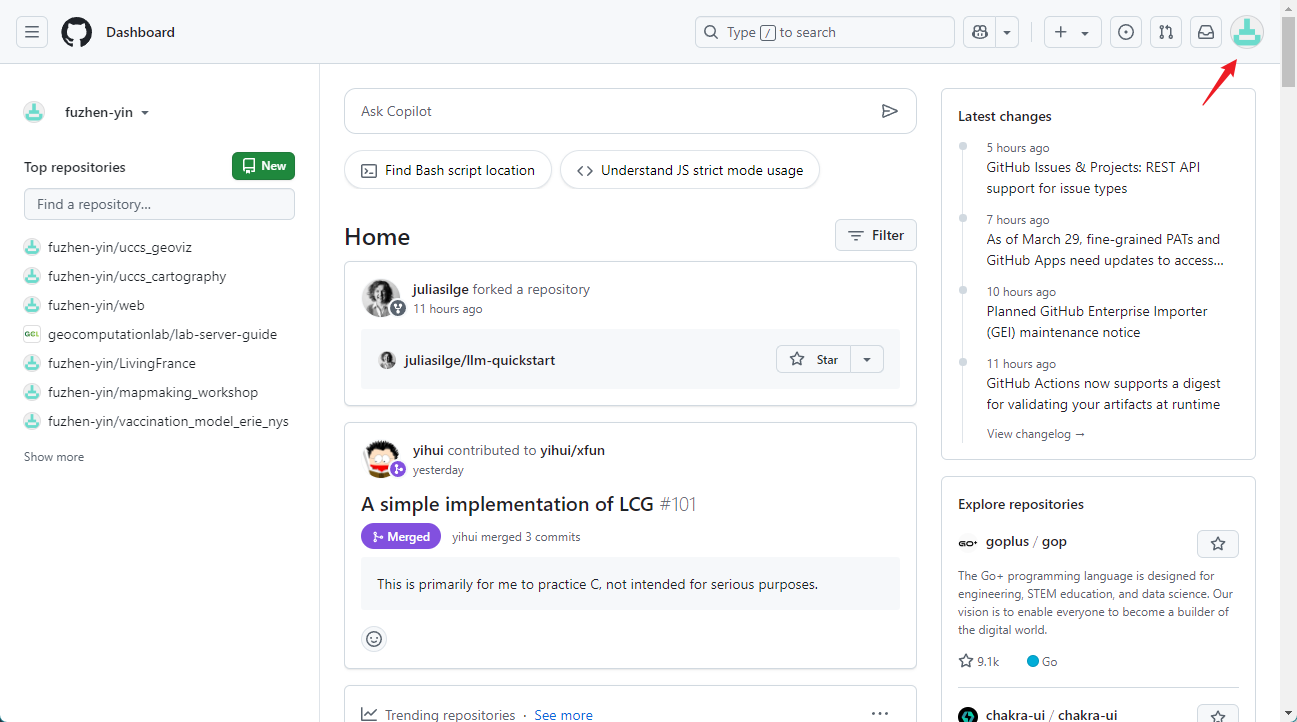This screenshot has width=1297, height=722.
Task: Open fuzhen-yin/uccs_cartography repository
Action: 137,276
